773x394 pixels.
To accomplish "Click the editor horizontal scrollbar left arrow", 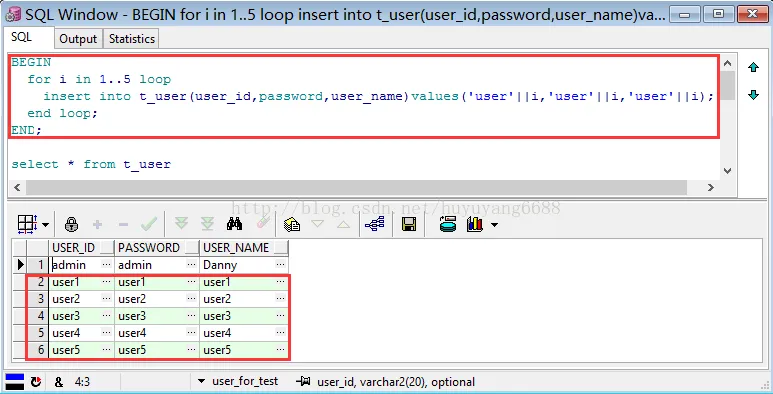I will [17, 187].
